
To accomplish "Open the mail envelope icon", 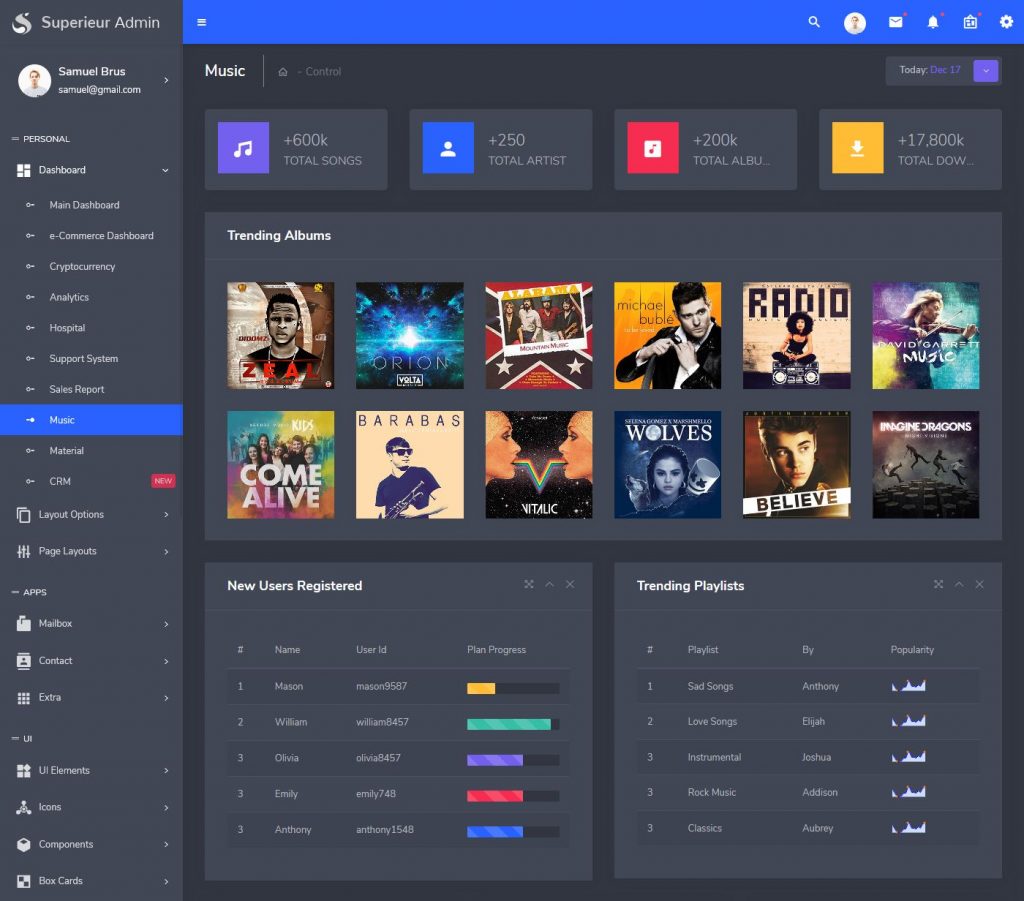I will click(x=895, y=22).
